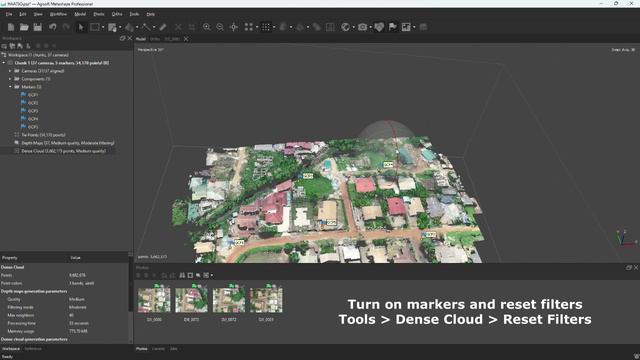Toggle show markers flag icon
The image size is (640, 360).
(x=393, y=27)
